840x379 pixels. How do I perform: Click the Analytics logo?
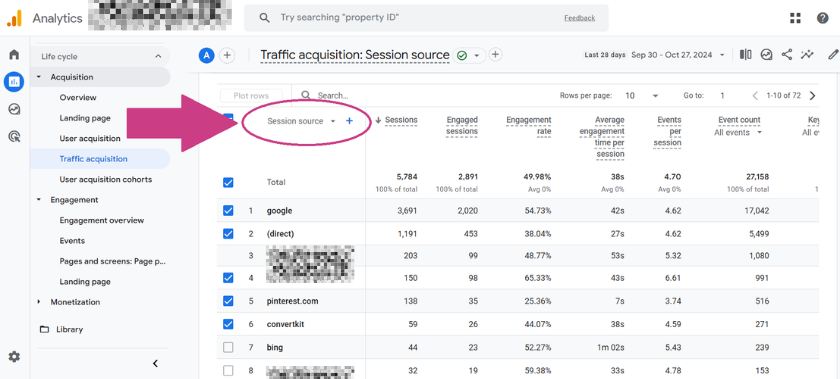[14, 18]
